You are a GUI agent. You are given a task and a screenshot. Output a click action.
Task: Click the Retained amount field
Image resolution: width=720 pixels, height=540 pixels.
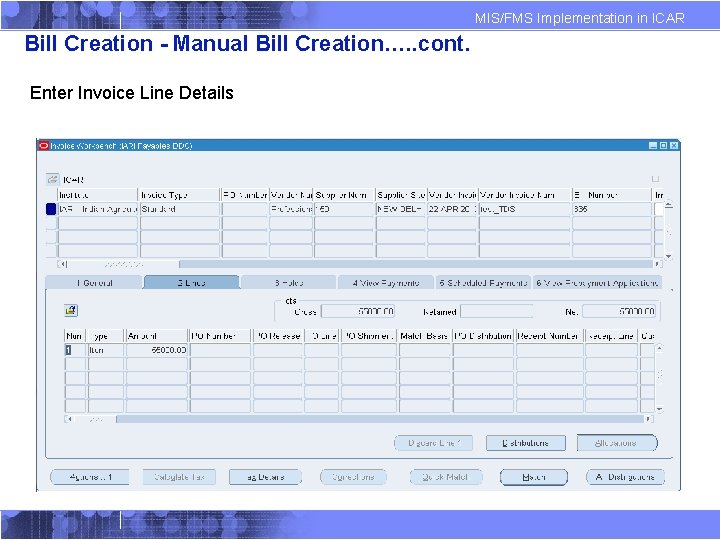497,311
